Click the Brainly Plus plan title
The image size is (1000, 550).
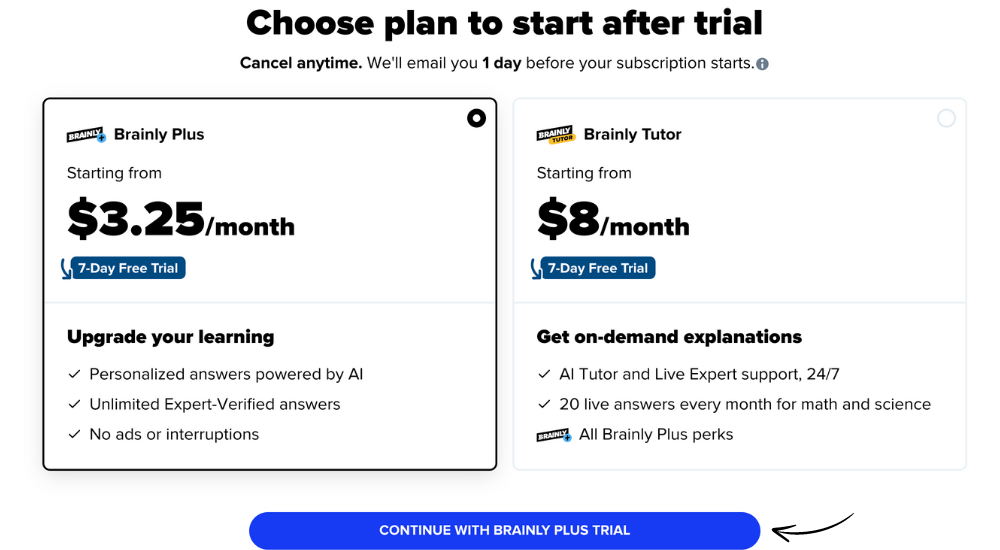coord(159,135)
